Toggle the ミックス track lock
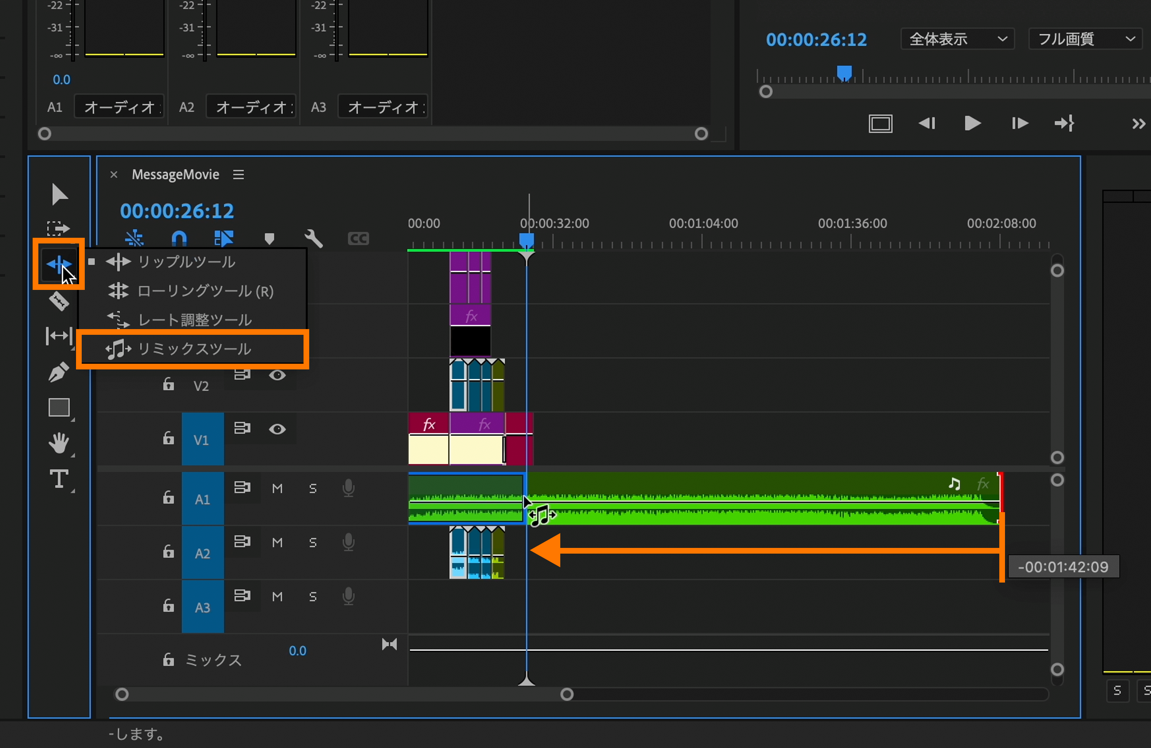 point(168,659)
